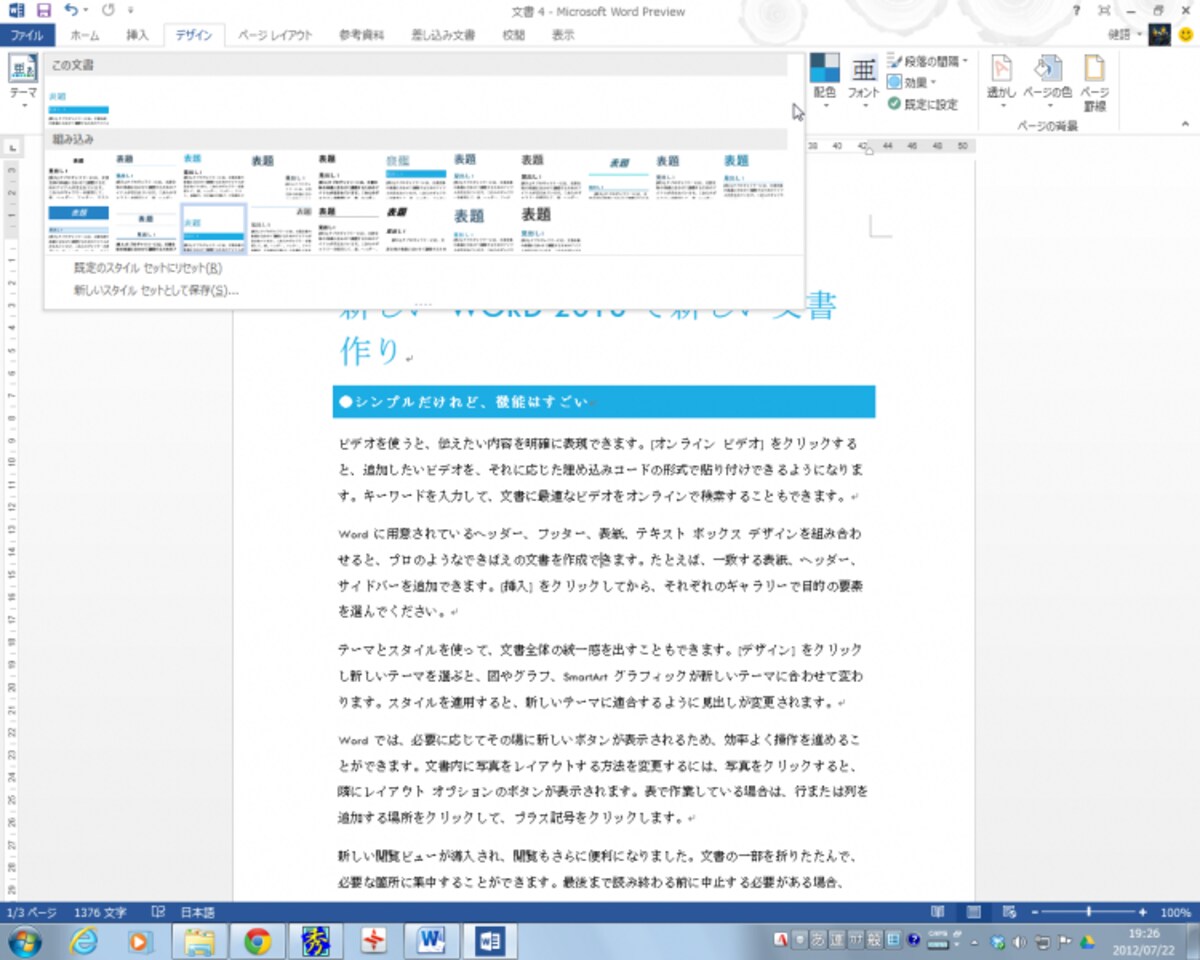Open the quick access toolbar customize arrow
The height and width of the screenshot is (960, 1200).
[x=131, y=11]
